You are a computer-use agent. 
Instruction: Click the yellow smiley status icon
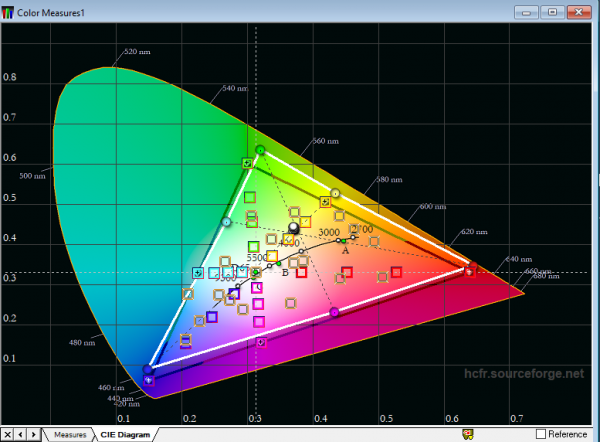(468, 434)
